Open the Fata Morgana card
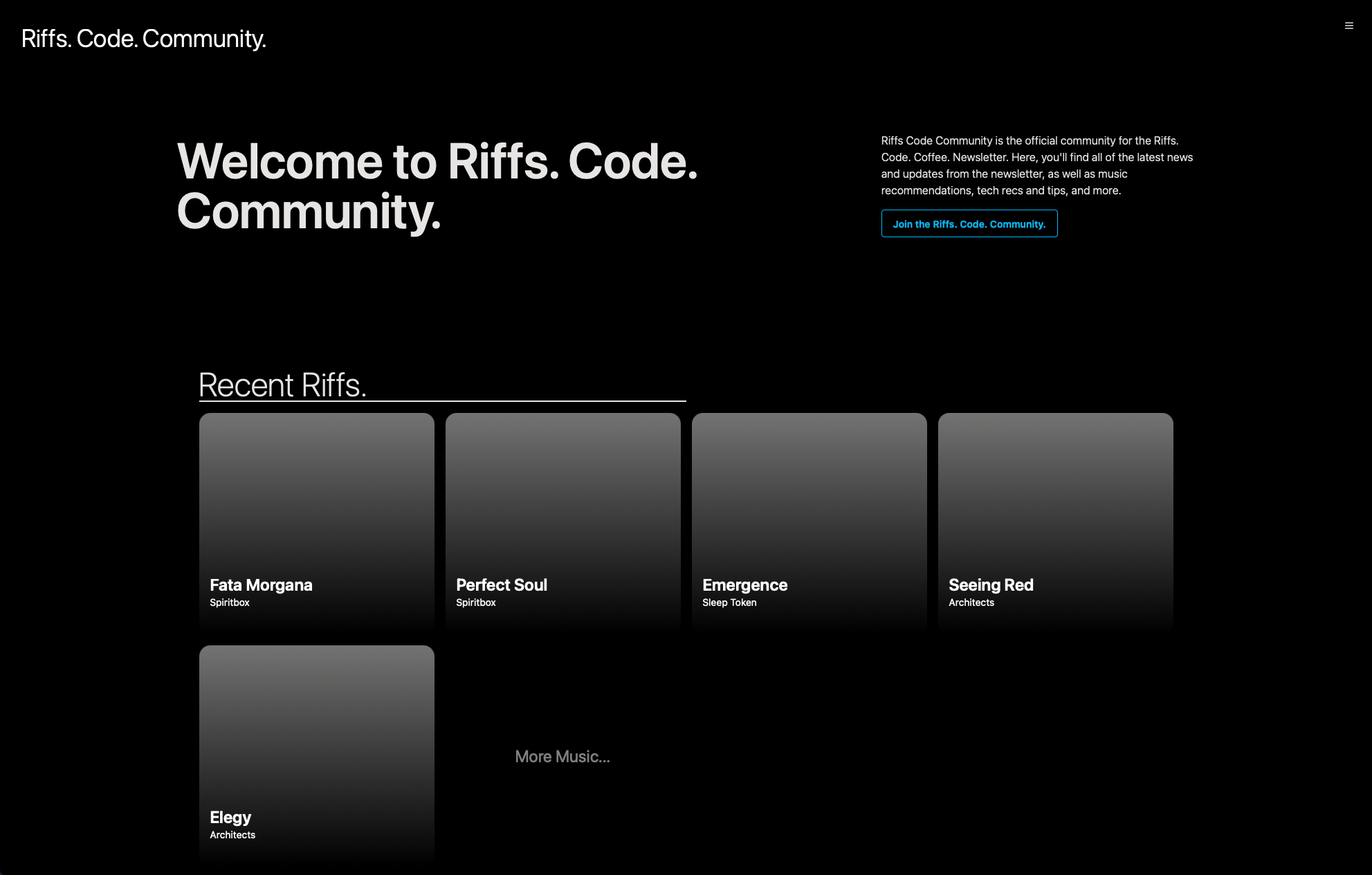Image resolution: width=1372 pixels, height=875 pixels. point(317,522)
